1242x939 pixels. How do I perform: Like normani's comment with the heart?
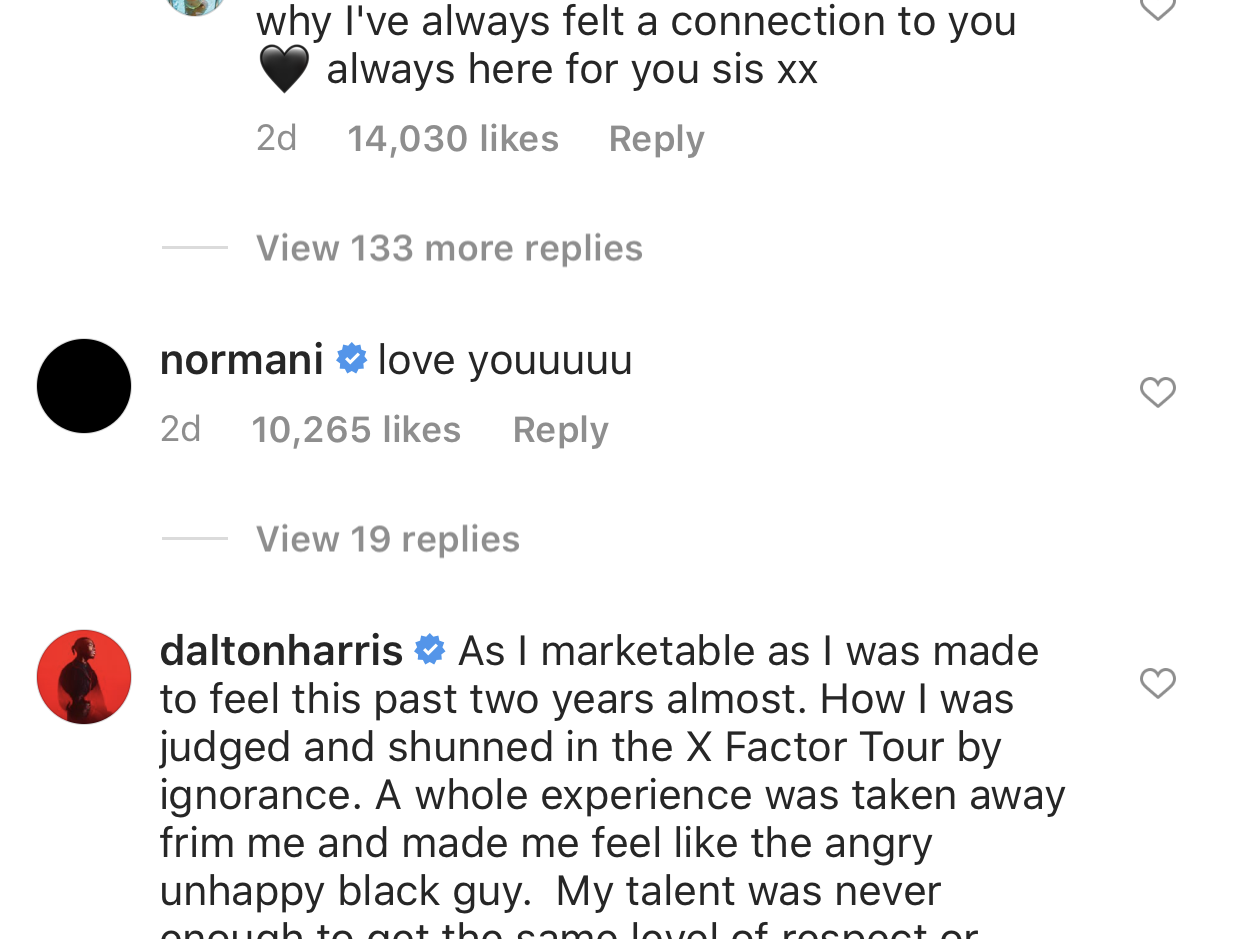pyautogui.click(x=1157, y=392)
